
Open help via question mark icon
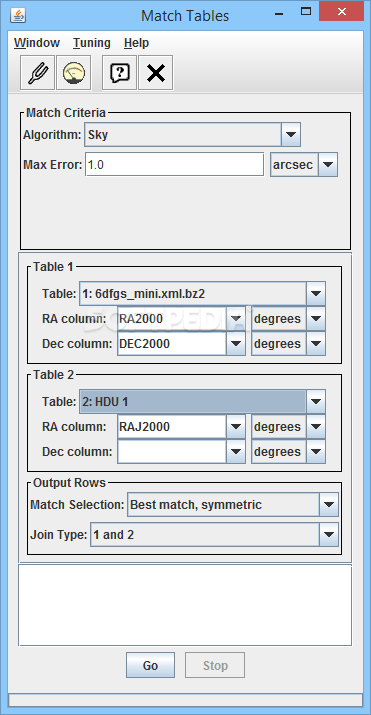click(119, 73)
